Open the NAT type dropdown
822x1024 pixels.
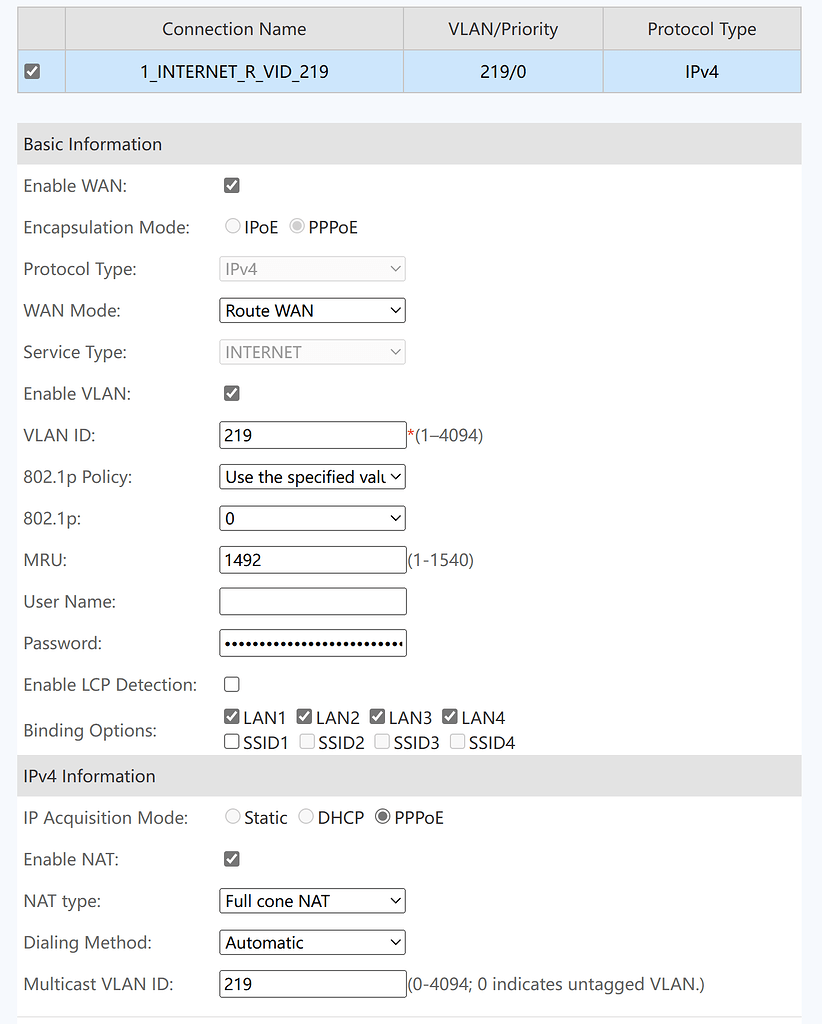click(x=312, y=900)
